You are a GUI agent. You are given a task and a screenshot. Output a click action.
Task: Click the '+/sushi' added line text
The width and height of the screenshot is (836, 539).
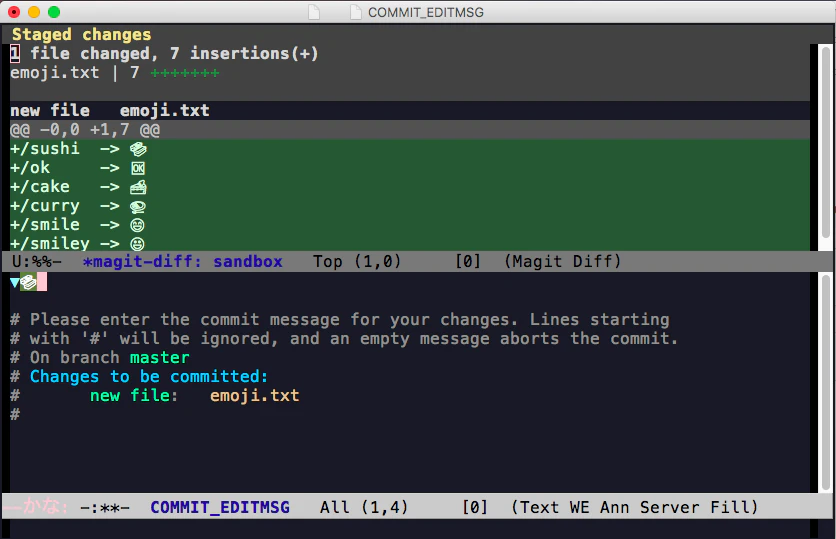(45, 149)
